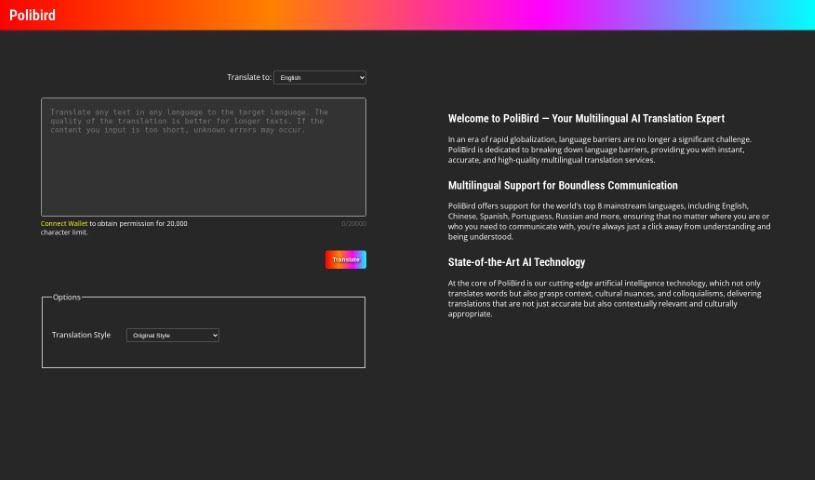Screen dimensions: 815x480
Task: Click the 'Welcome to PoliBird' heading
Action: pyautogui.click(x=586, y=119)
